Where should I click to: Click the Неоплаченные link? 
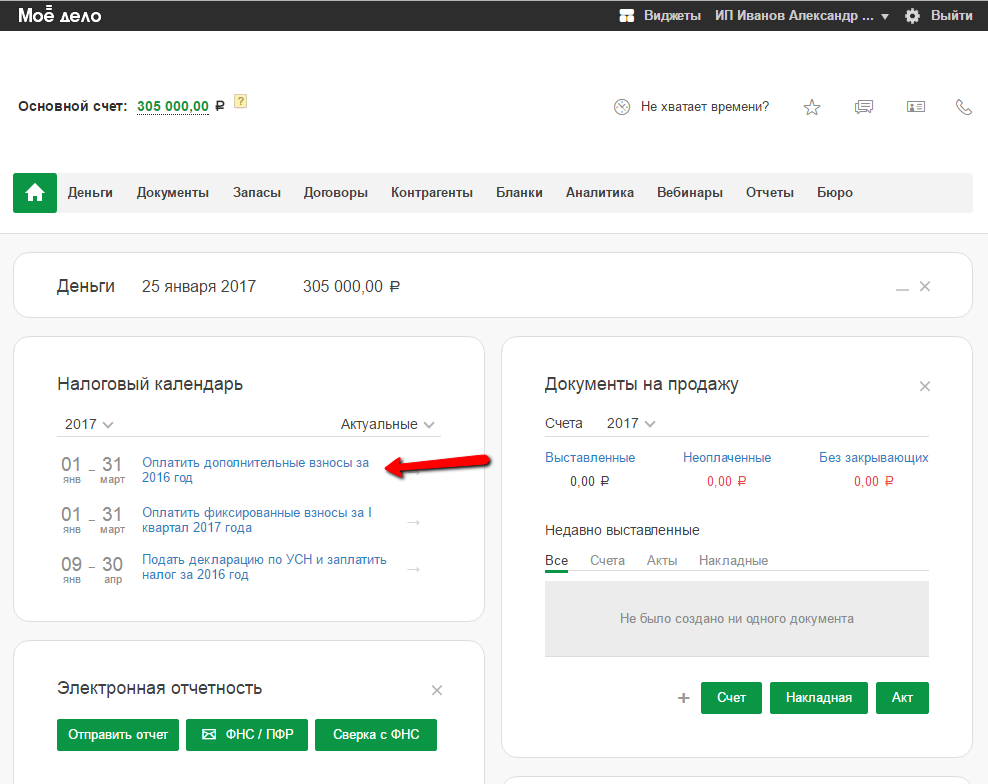[x=727, y=458]
